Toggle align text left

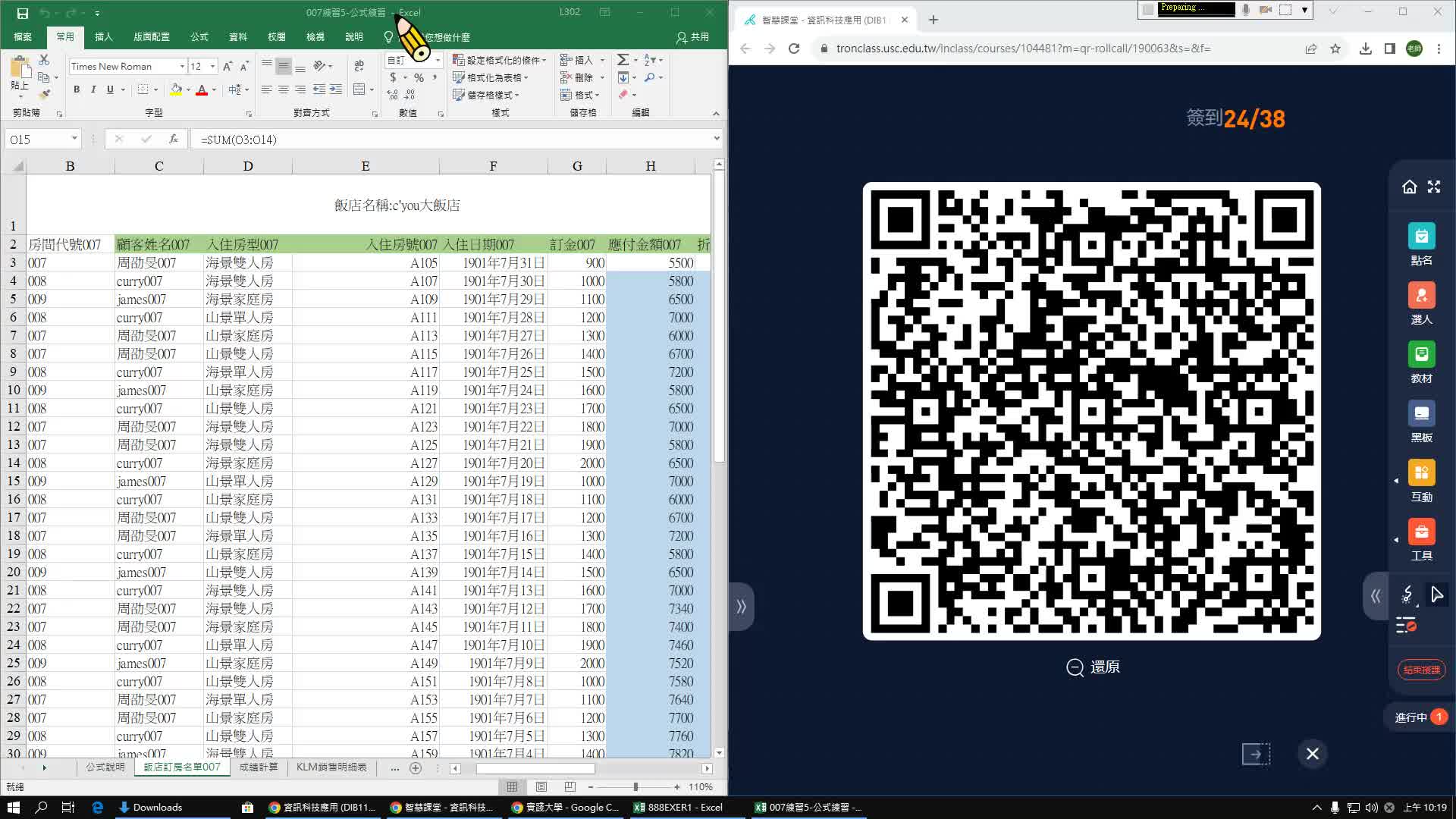pyautogui.click(x=267, y=89)
